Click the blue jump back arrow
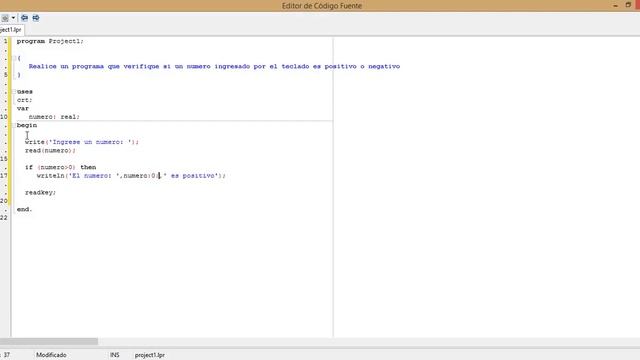This screenshot has width=640, height=360. [x=24, y=18]
